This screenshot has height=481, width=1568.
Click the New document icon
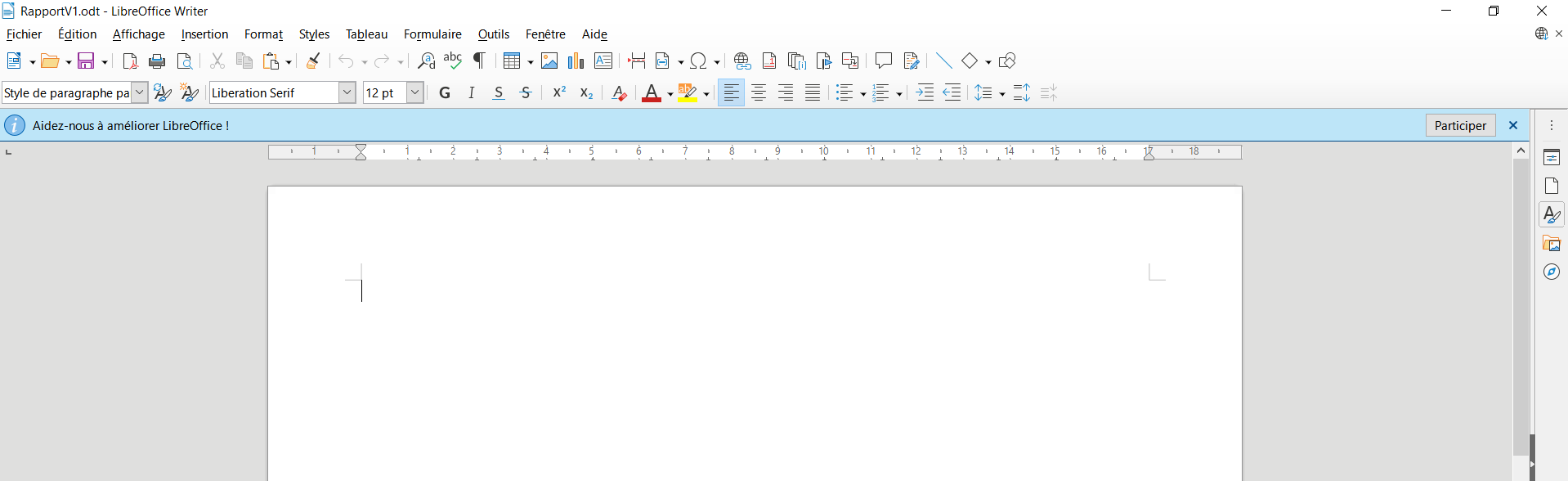14,61
